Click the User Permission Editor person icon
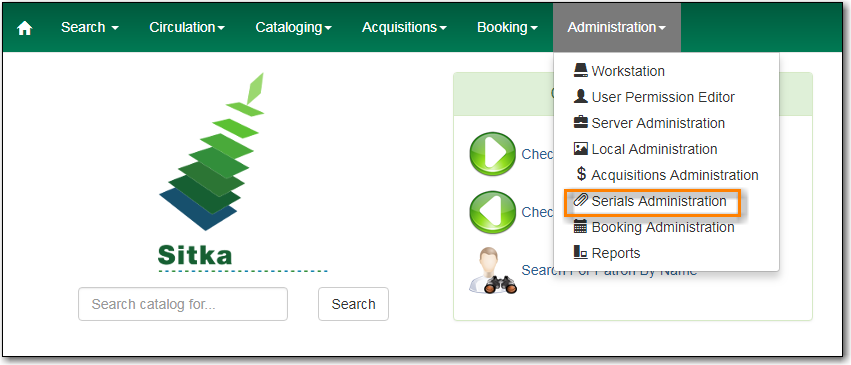The image size is (851, 365). (x=580, y=97)
